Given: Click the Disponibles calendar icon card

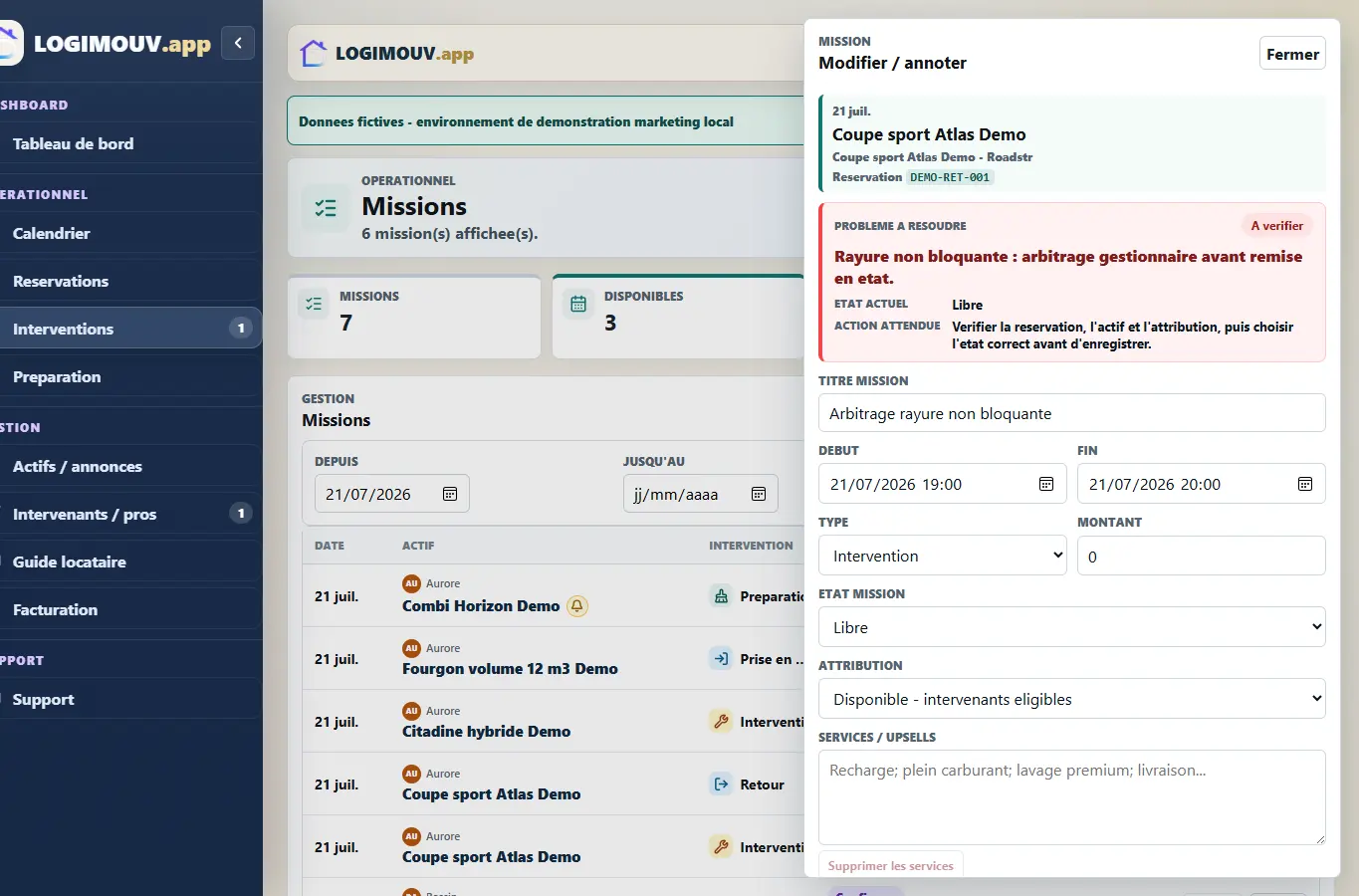Looking at the screenshot, I should (x=578, y=304).
